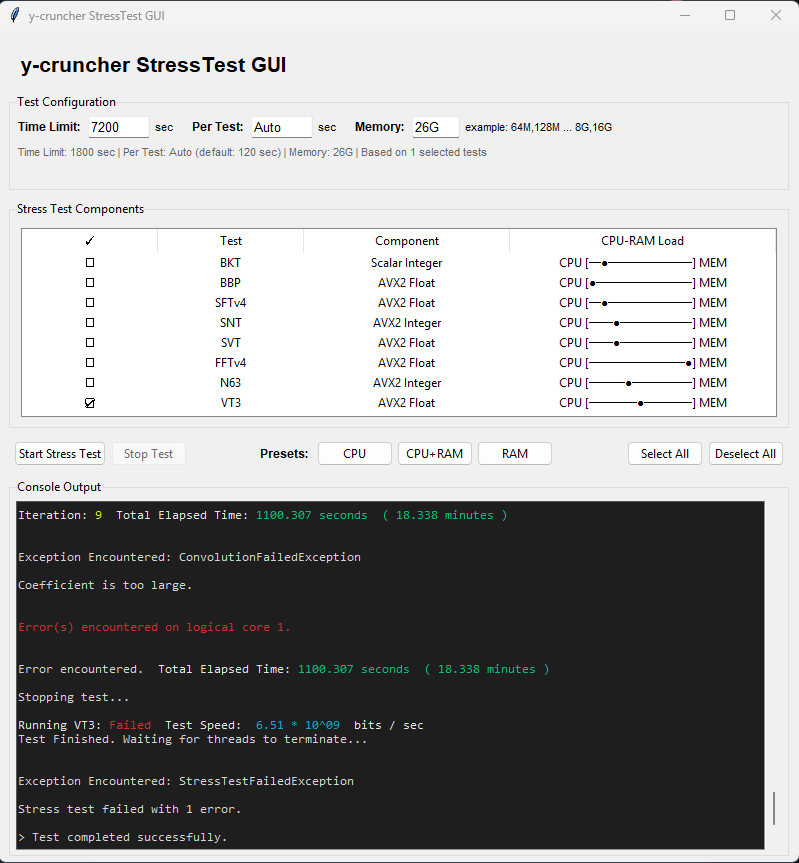Click the 'N63' test name

tap(231, 383)
